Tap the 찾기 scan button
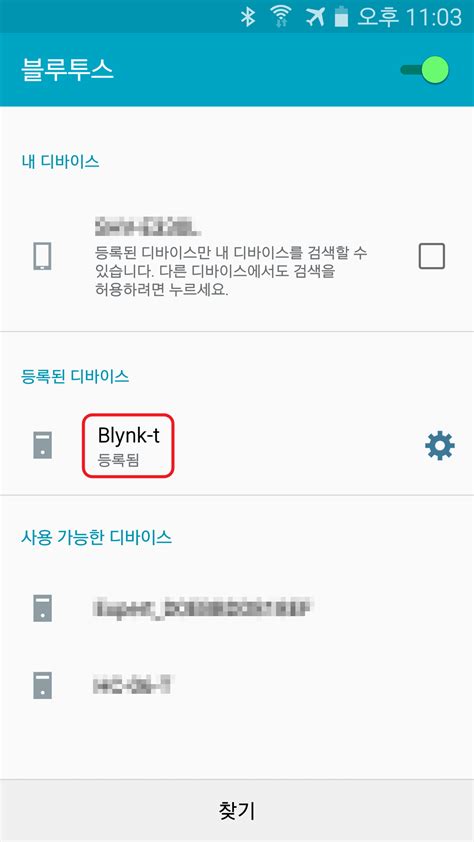 point(237,810)
